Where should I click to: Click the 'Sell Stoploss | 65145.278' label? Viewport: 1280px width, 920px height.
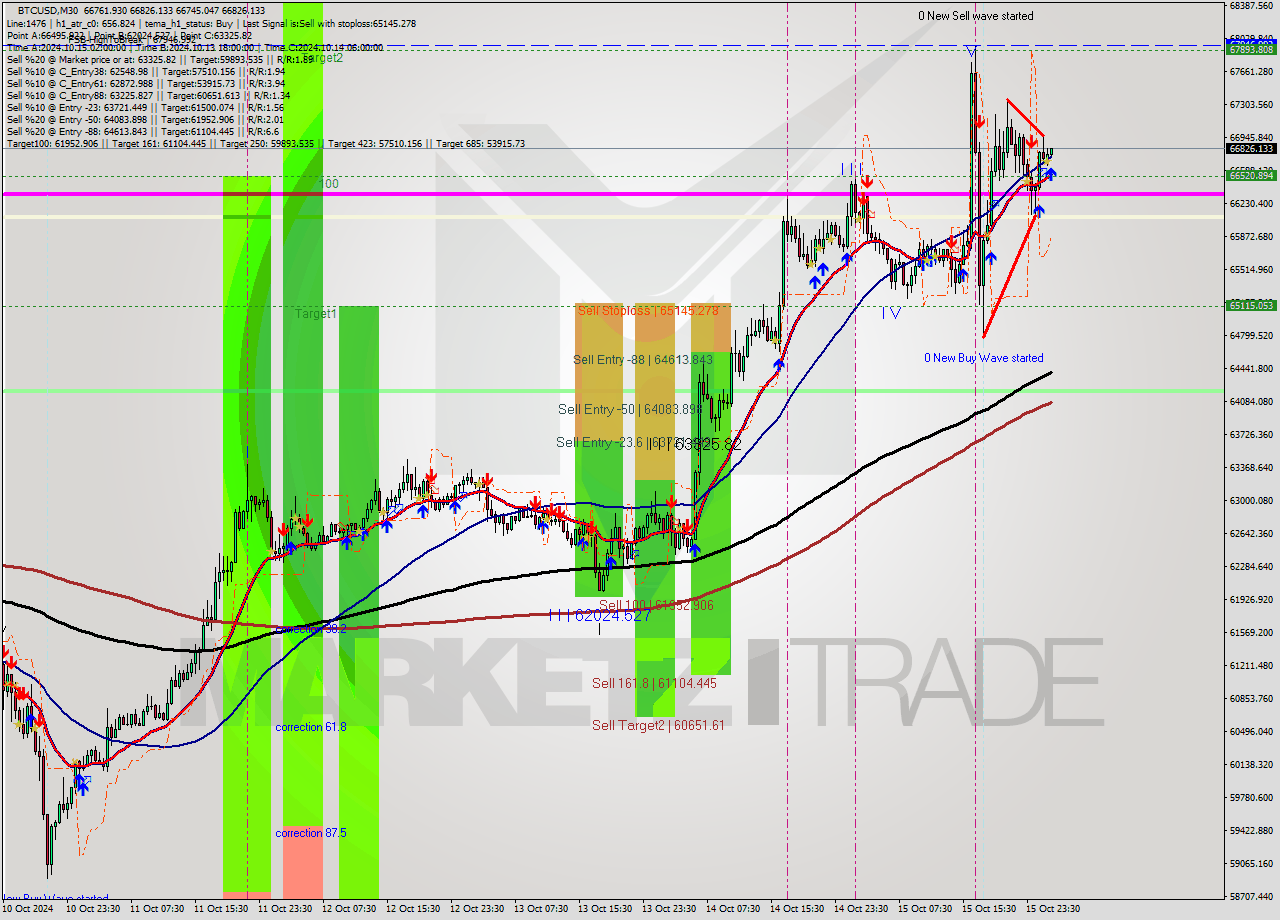[x=648, y=311]
